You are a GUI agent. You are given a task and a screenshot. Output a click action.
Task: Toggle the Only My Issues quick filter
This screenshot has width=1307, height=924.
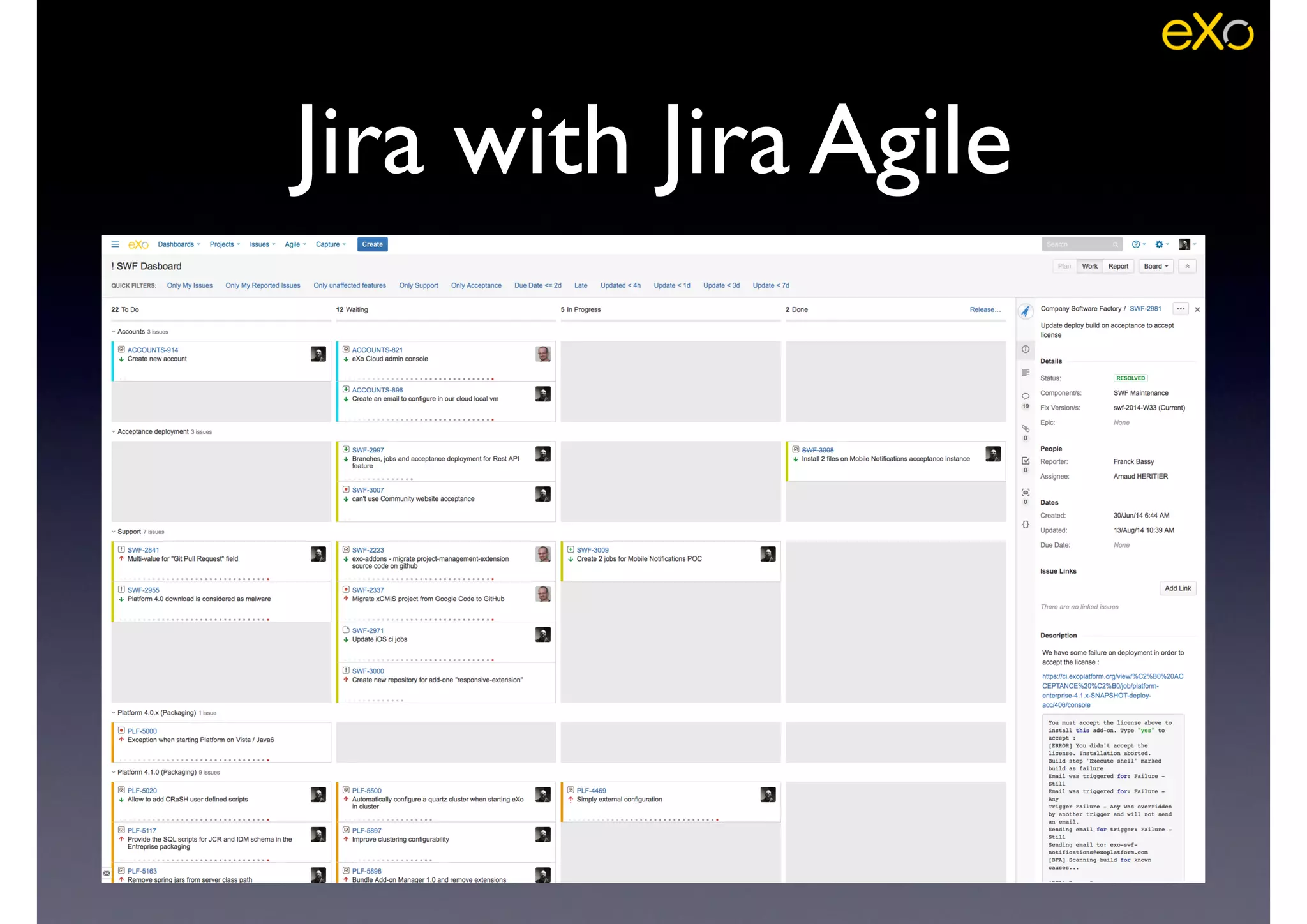click(x=190, y=285)
